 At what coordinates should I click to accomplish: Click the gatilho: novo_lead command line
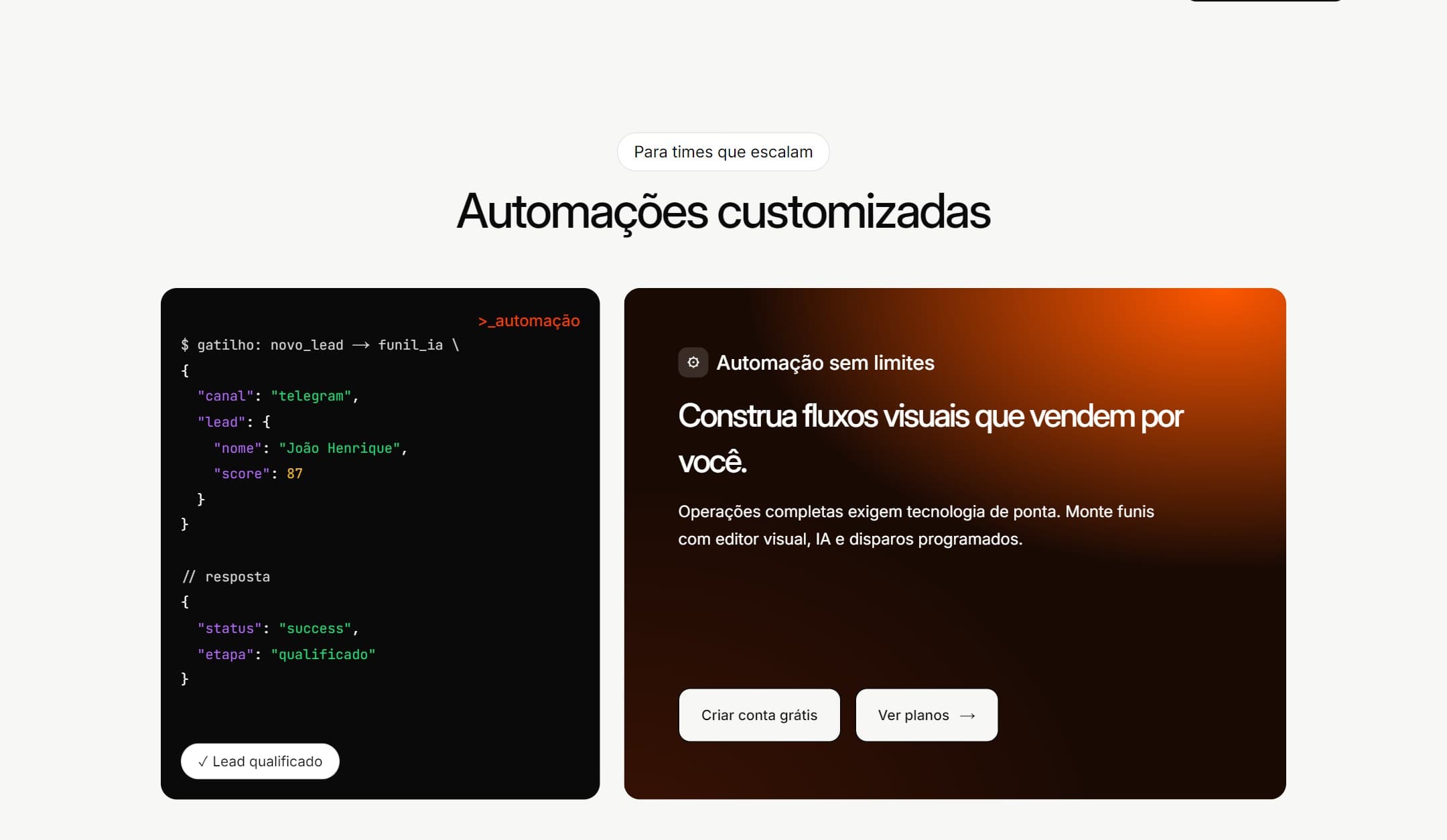tap(320, 345)
